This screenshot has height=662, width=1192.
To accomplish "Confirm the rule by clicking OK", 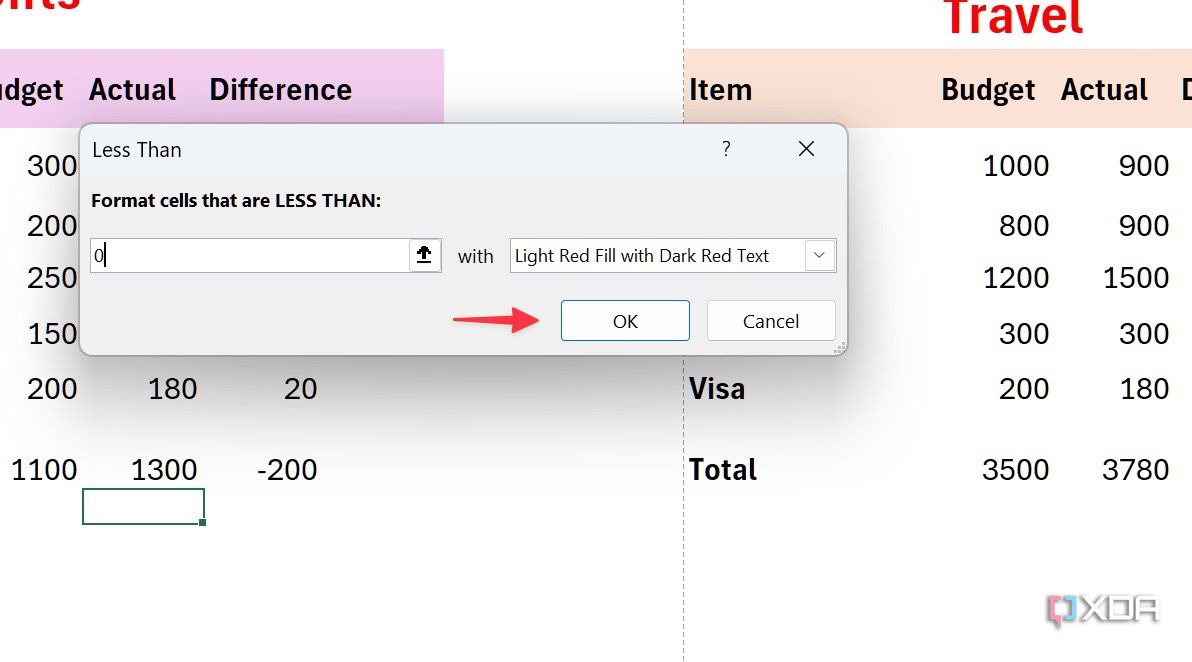I will 624,320.
